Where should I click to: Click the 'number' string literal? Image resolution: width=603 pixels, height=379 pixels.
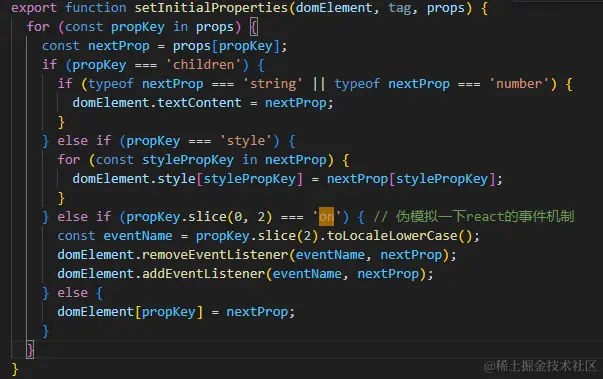click(519, 84)
